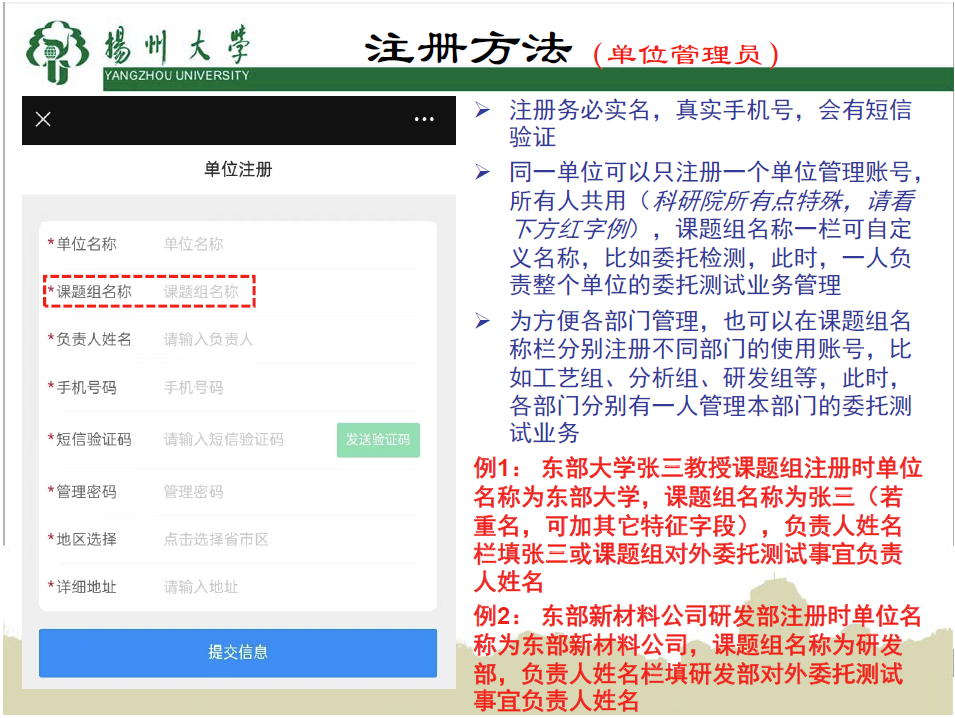Close the registration page with the X icon
Viewport: 955px width, 718px height.
coord(43,119)
